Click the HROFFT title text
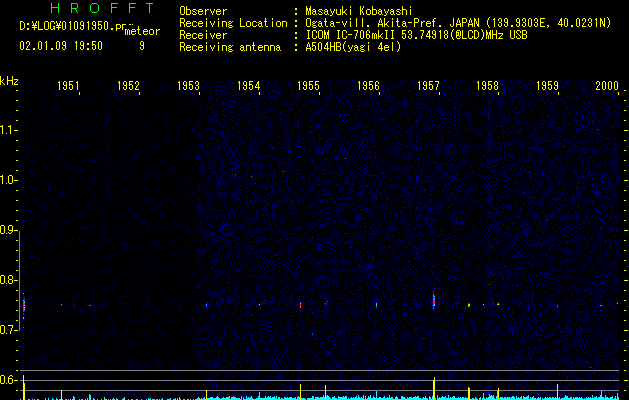Image resolution: width=629 pixels, height=400 pixels. [102, 8]
